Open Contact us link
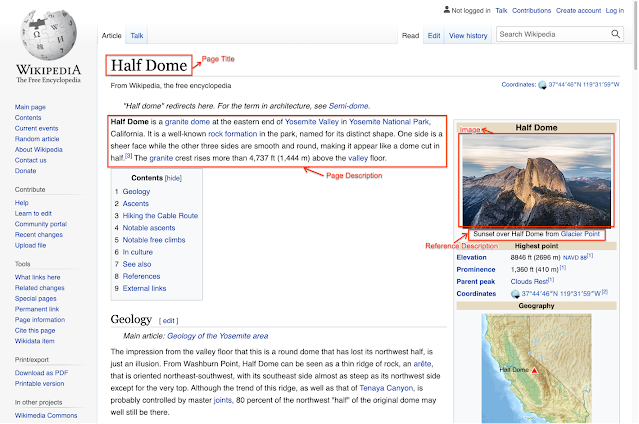Screen dimensions: 639x424 (31, 160)
